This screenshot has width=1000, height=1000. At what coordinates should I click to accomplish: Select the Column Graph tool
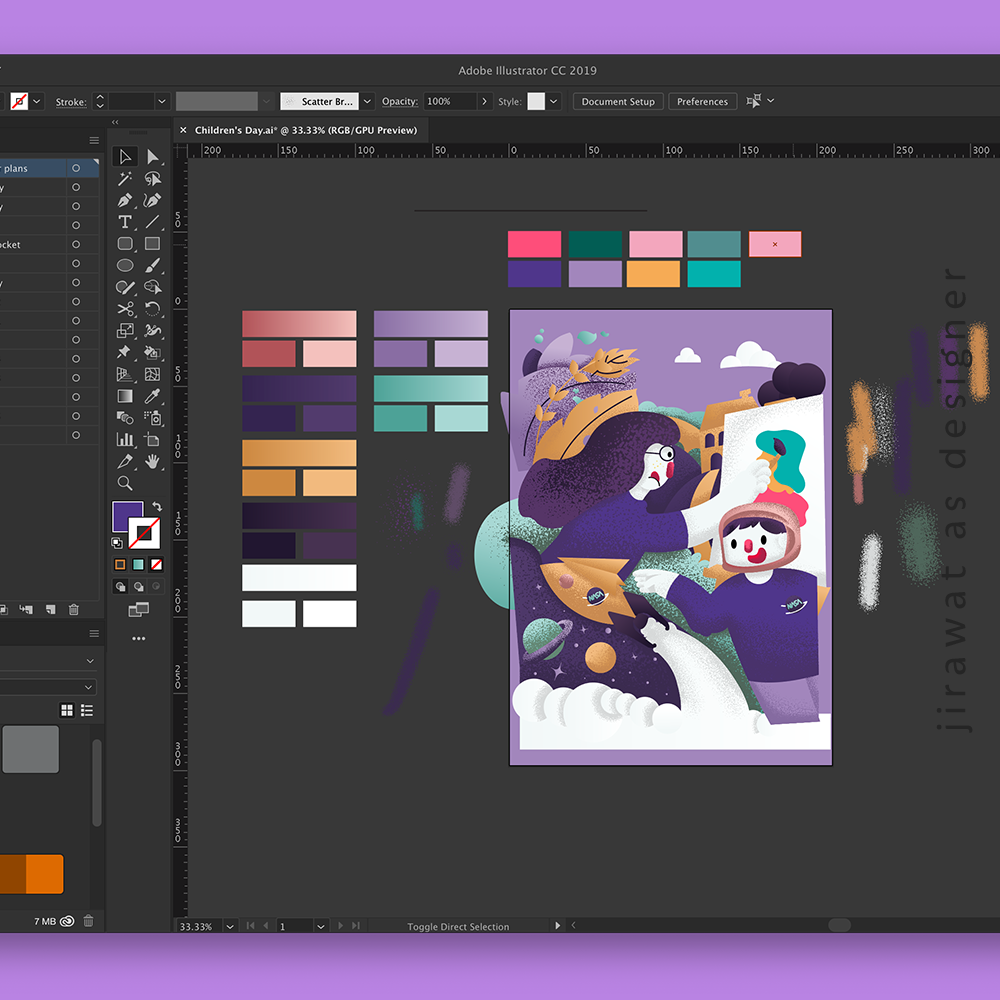click(x=125, y=439)
